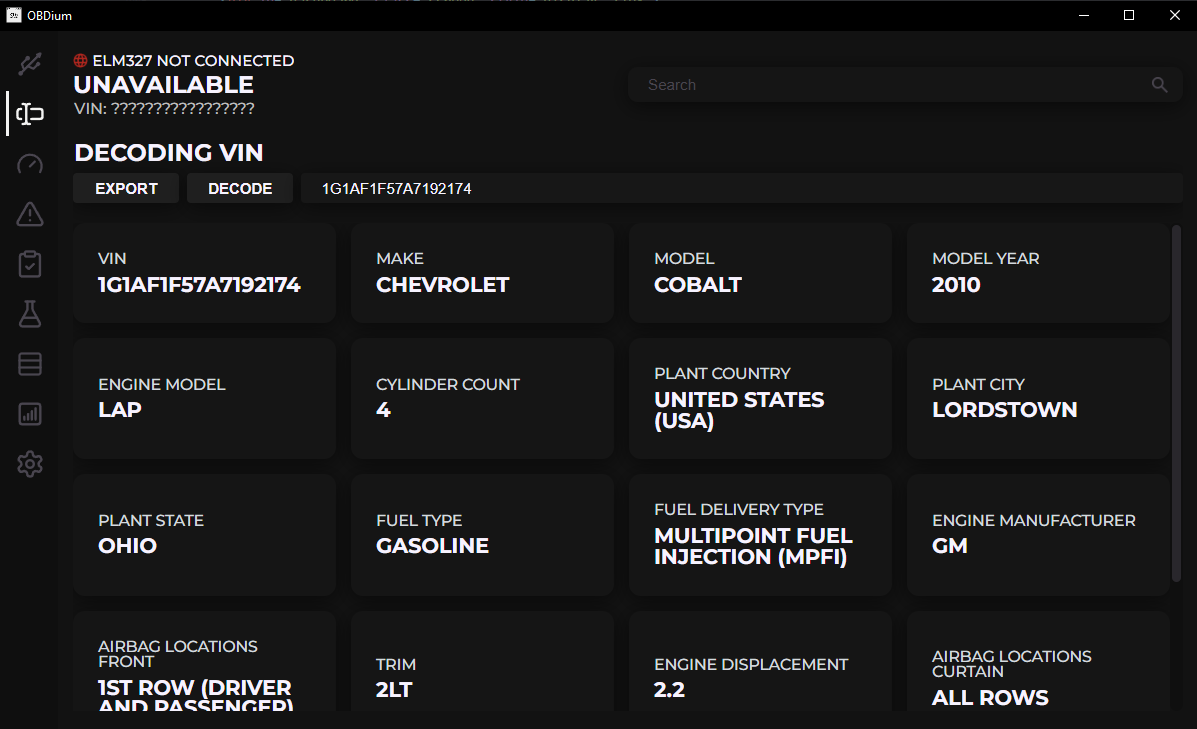The height and width of the screenshot is (729, 1197).
Task: Click the ELM327 NOT CONNECTED status text
Action: tap(193, 60)
